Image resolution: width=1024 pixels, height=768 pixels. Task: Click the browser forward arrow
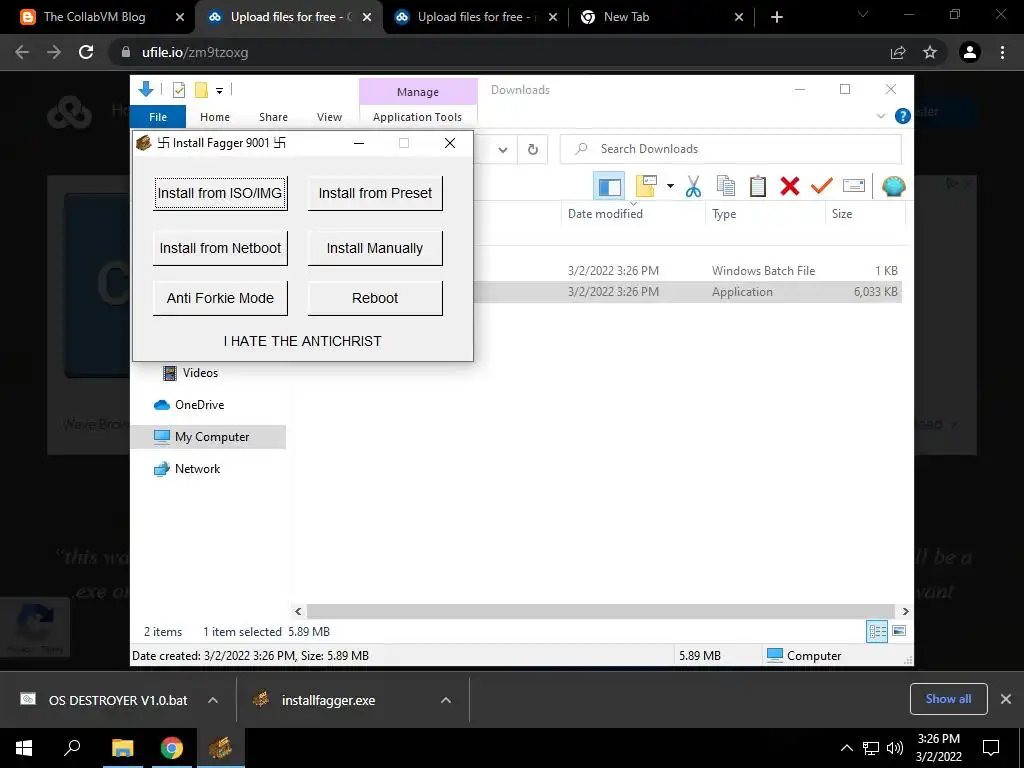[x=54, y=52]
